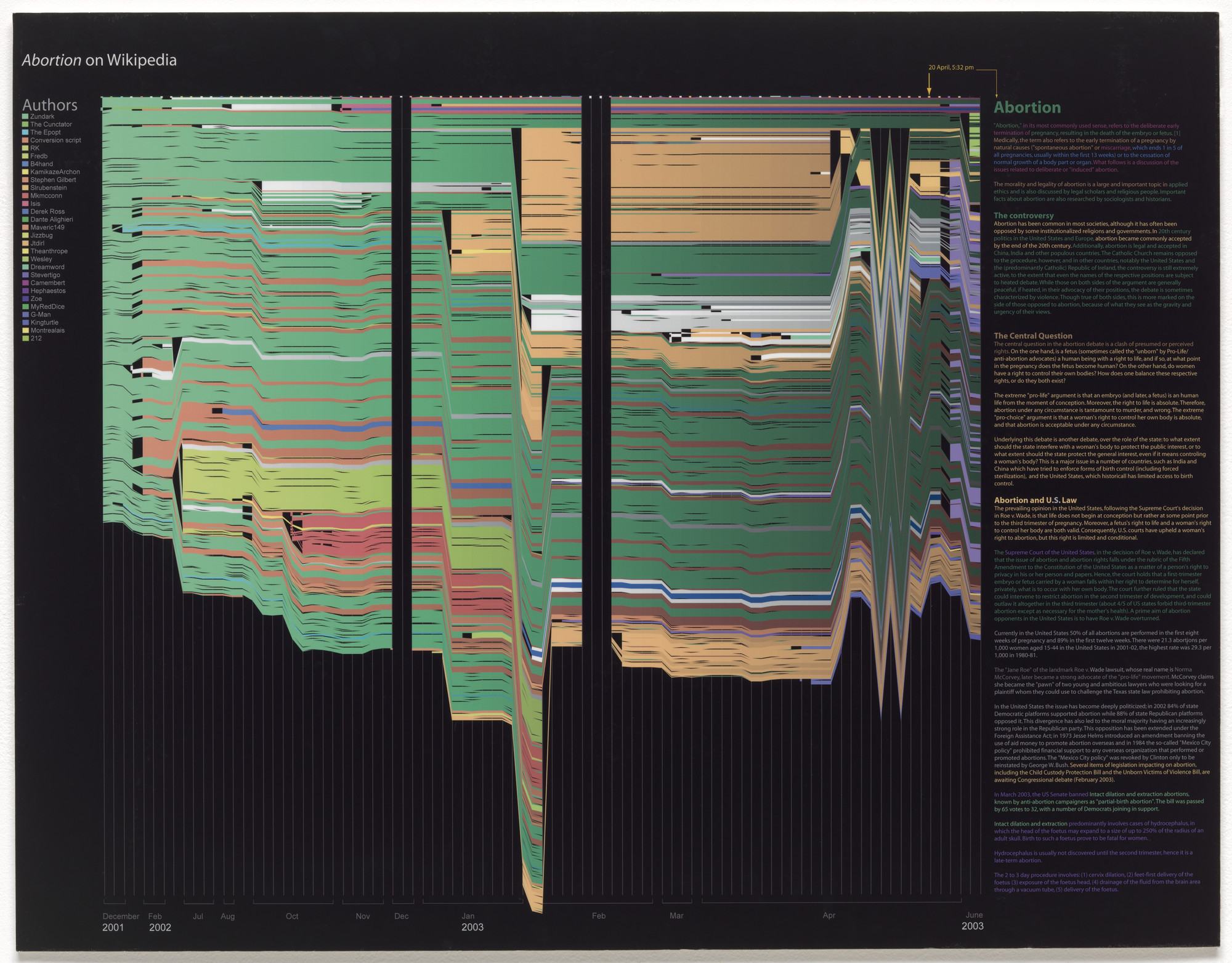
Task: Click the Isis pink legend swatch
Action: coord(25,204)
